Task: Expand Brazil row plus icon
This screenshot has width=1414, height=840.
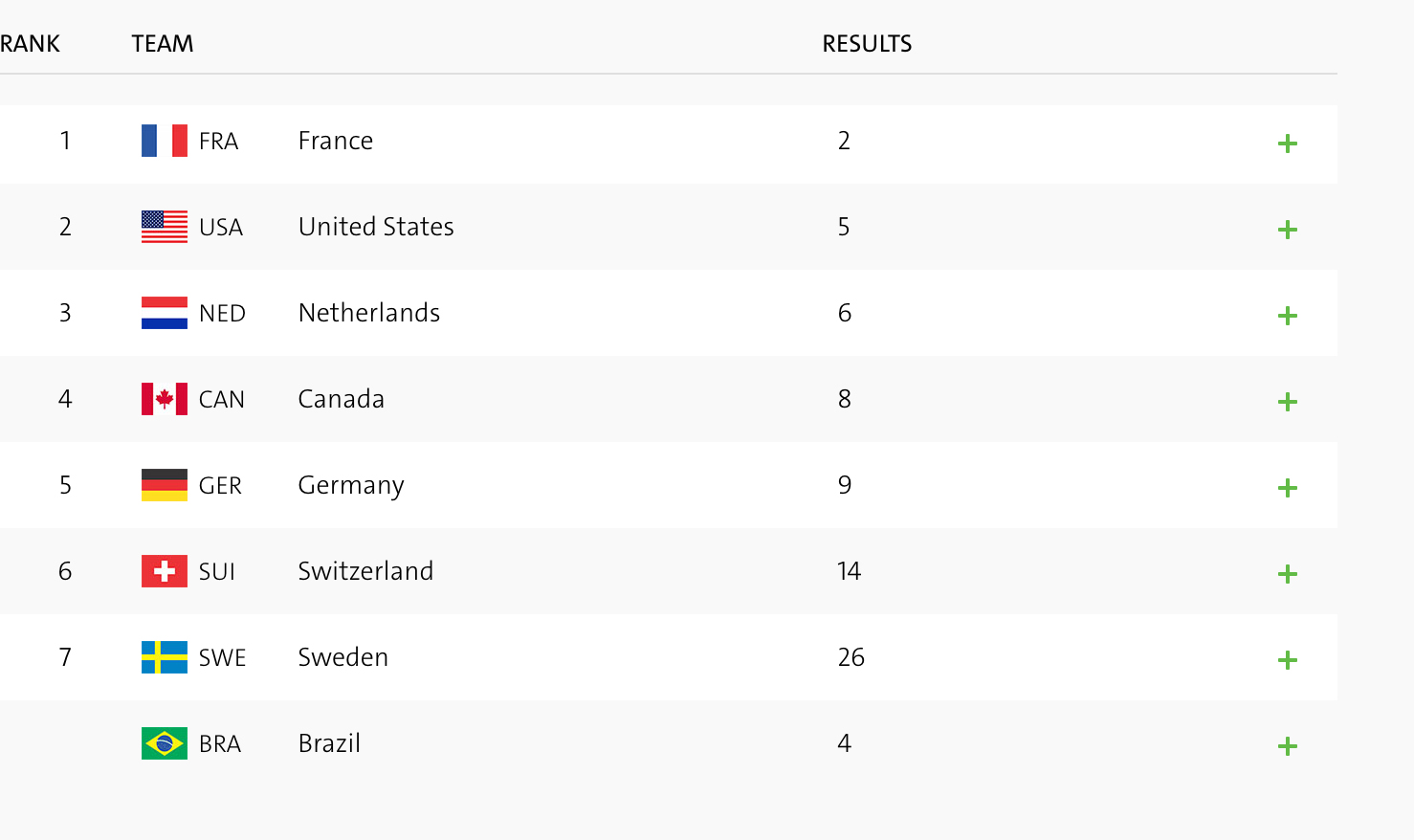Action: (x=1288, y=746)
